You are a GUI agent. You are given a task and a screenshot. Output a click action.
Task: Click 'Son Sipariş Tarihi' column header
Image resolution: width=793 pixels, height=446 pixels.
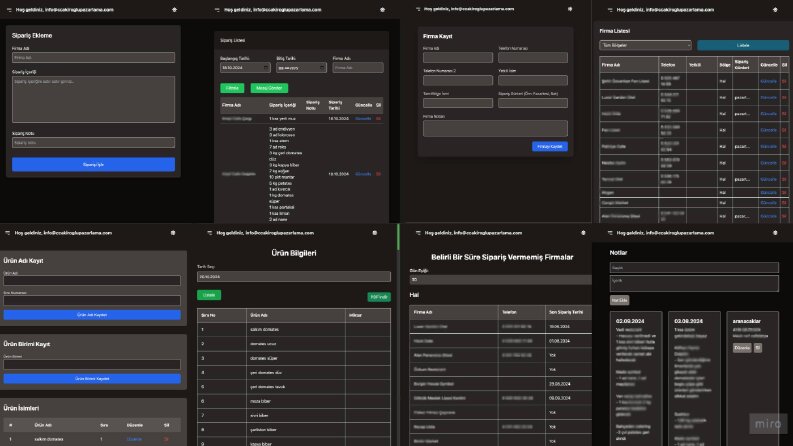tap(566, 313)
